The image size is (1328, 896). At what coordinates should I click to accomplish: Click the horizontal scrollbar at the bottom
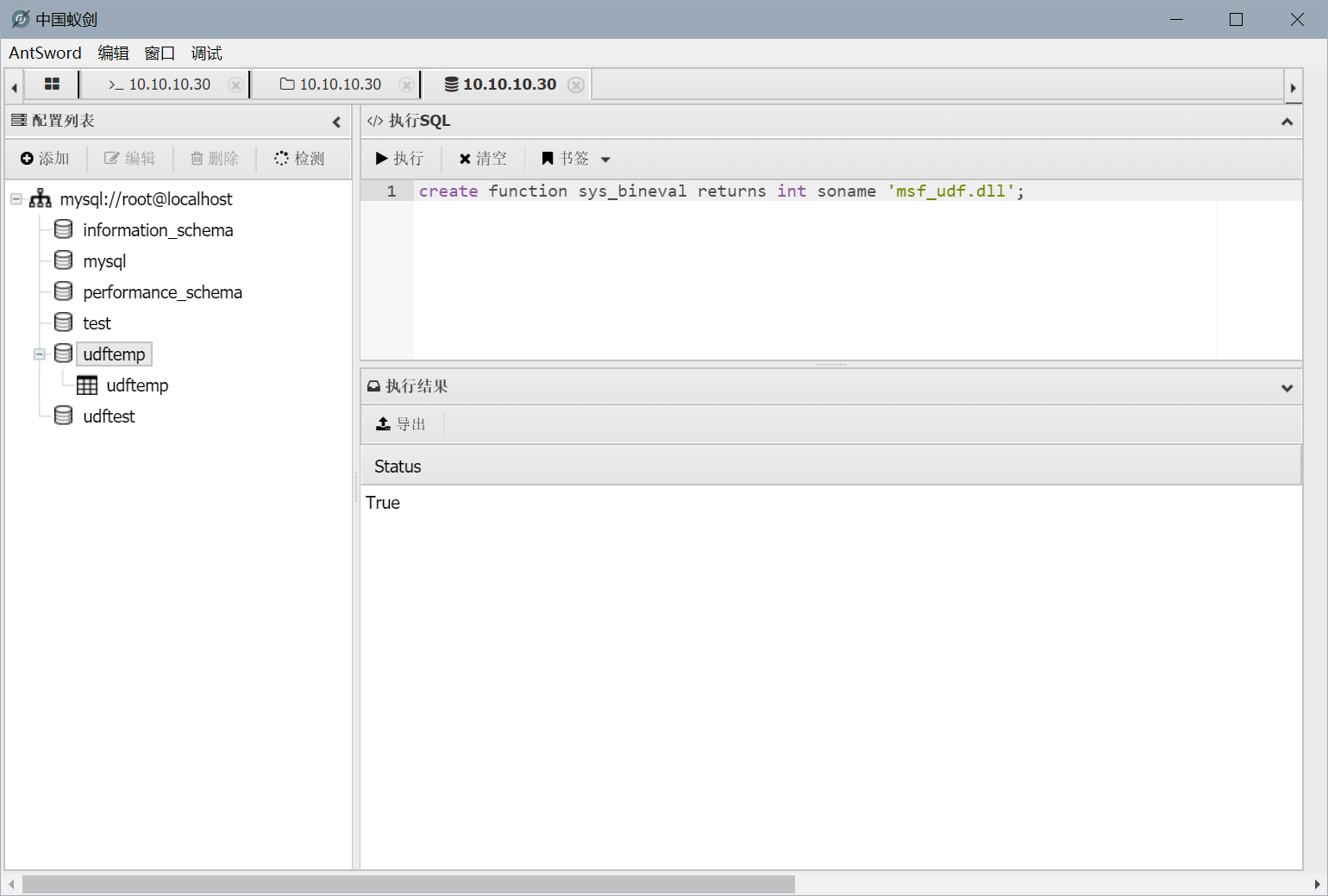(x=408, y=885)
